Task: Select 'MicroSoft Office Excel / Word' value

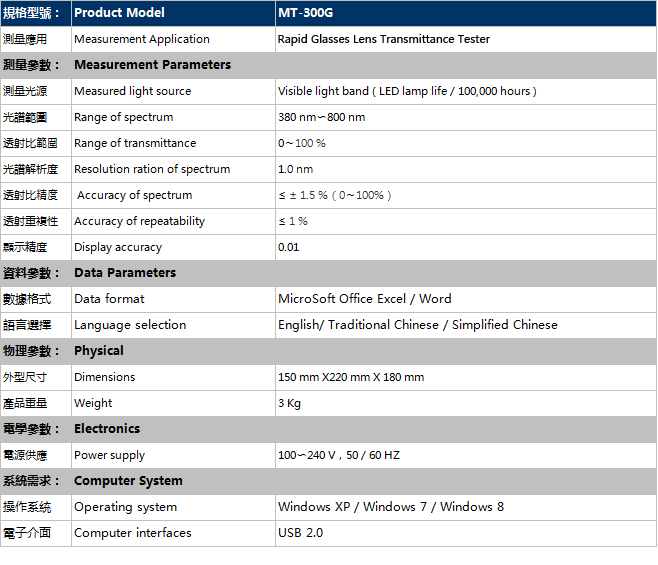Action: pos(365,299)
